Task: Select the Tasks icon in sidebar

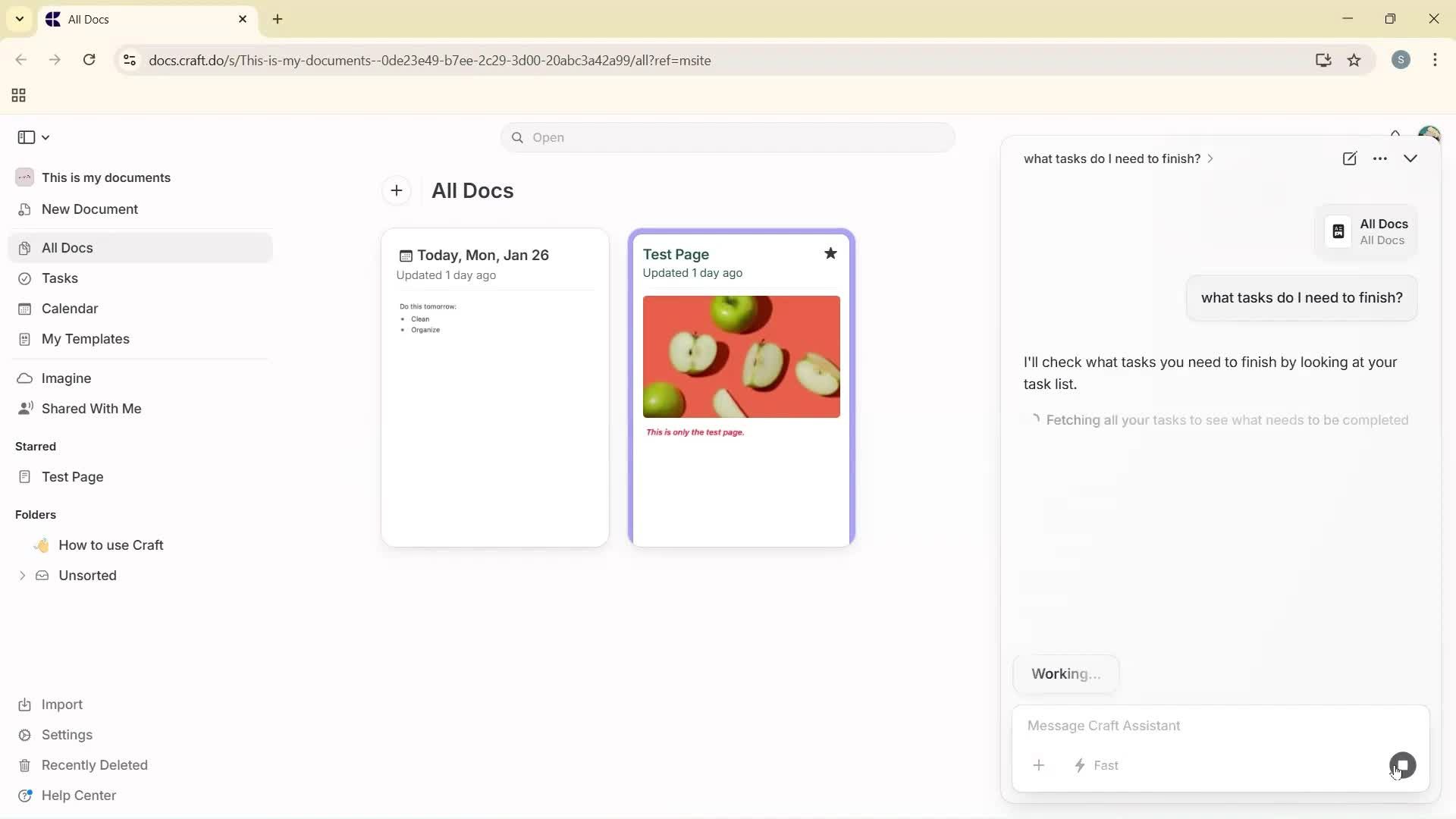Action: click(x=25, y=278)
